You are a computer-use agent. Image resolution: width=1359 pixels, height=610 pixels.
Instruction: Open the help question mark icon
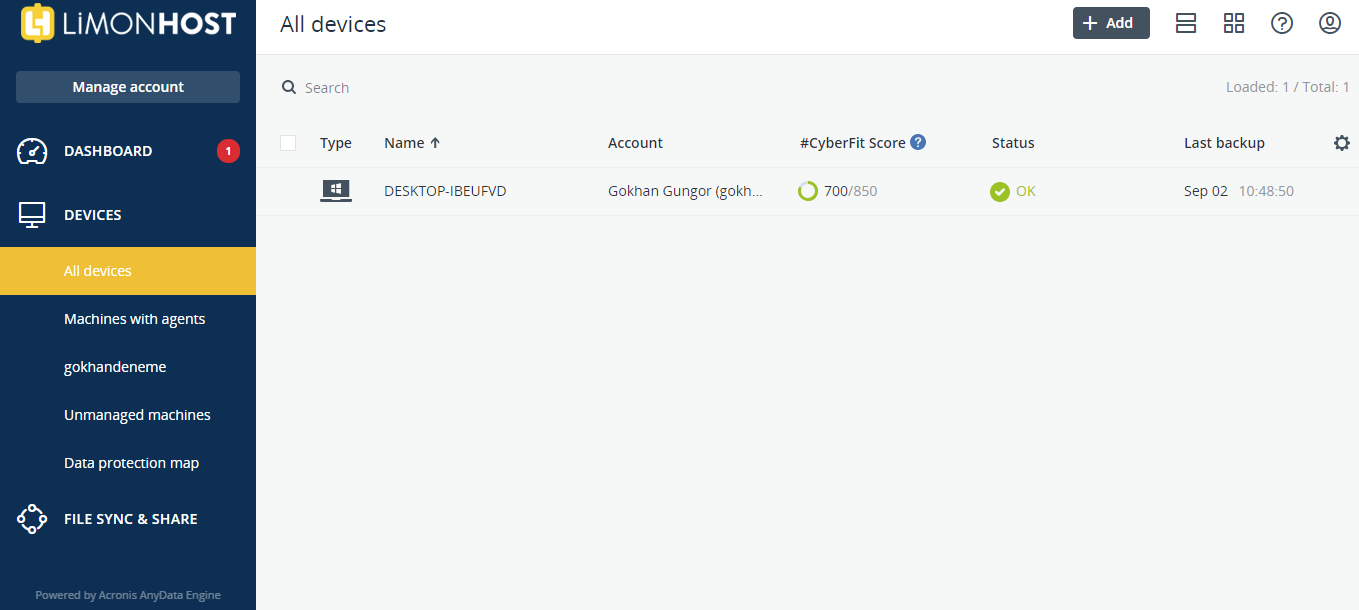pyautogui.click(x=1282, y=23)
